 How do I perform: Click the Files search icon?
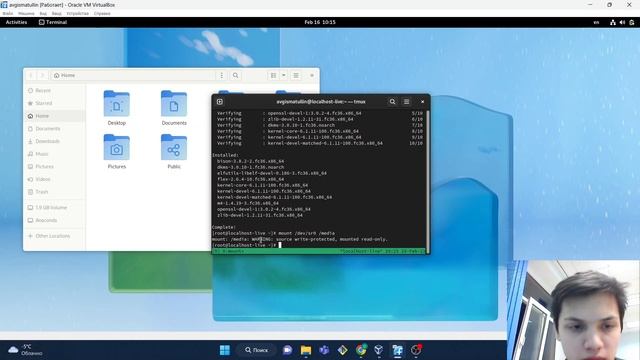coord(236,76)
